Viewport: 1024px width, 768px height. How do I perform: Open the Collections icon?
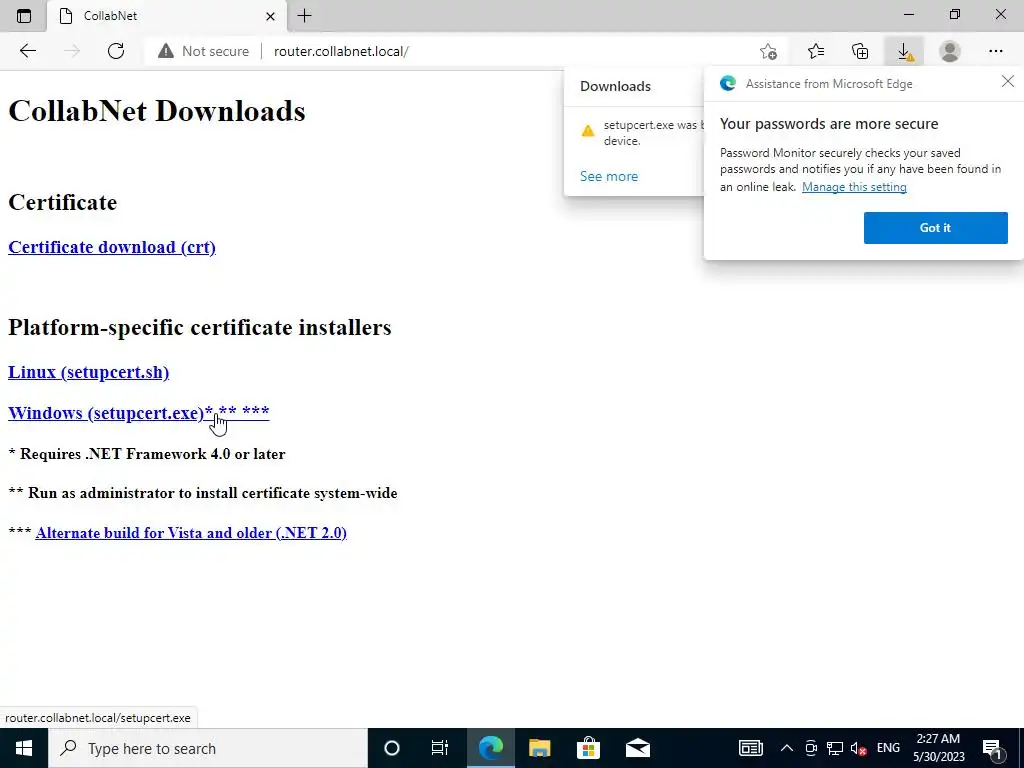point(860,51)
